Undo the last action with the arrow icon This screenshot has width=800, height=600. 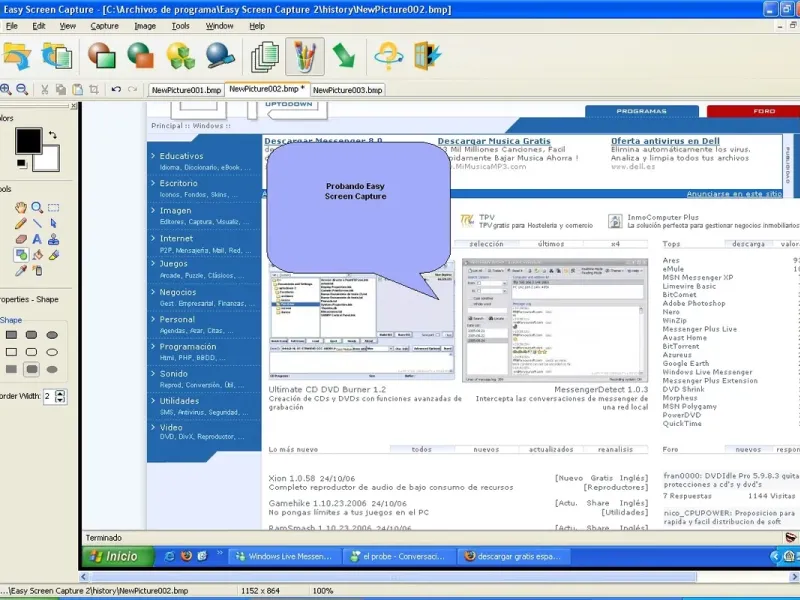[116, 89]
